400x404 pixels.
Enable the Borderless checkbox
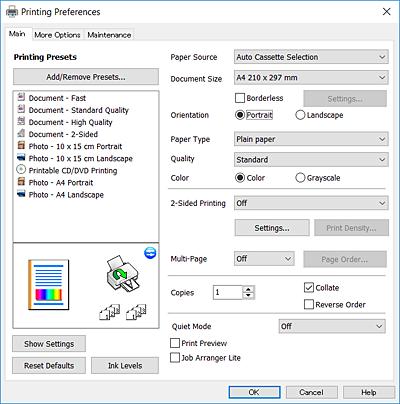pyautogui.click(x=240, y=98)
